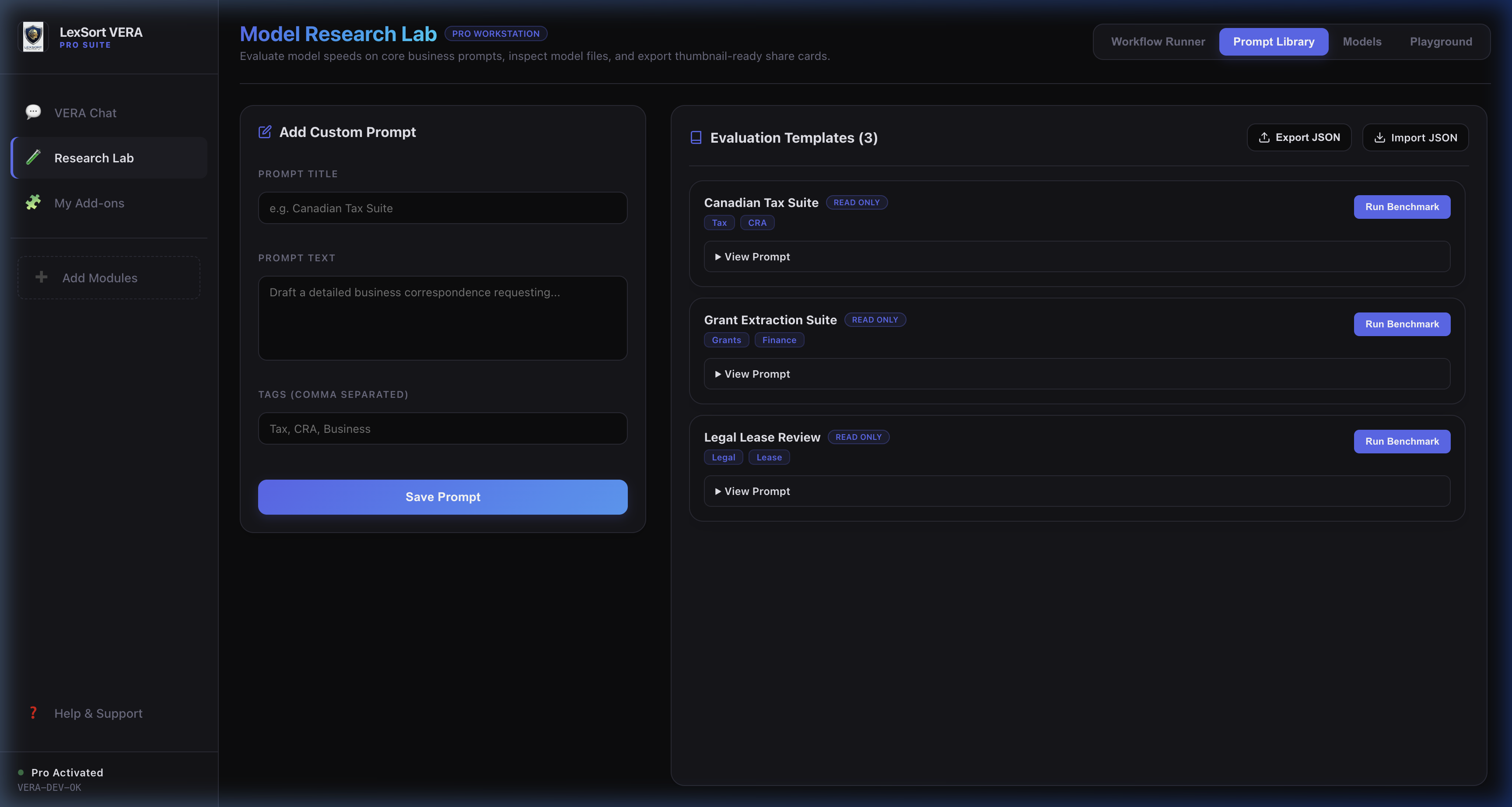Click the download icon in Import JSON

(x=1380, y=137)
